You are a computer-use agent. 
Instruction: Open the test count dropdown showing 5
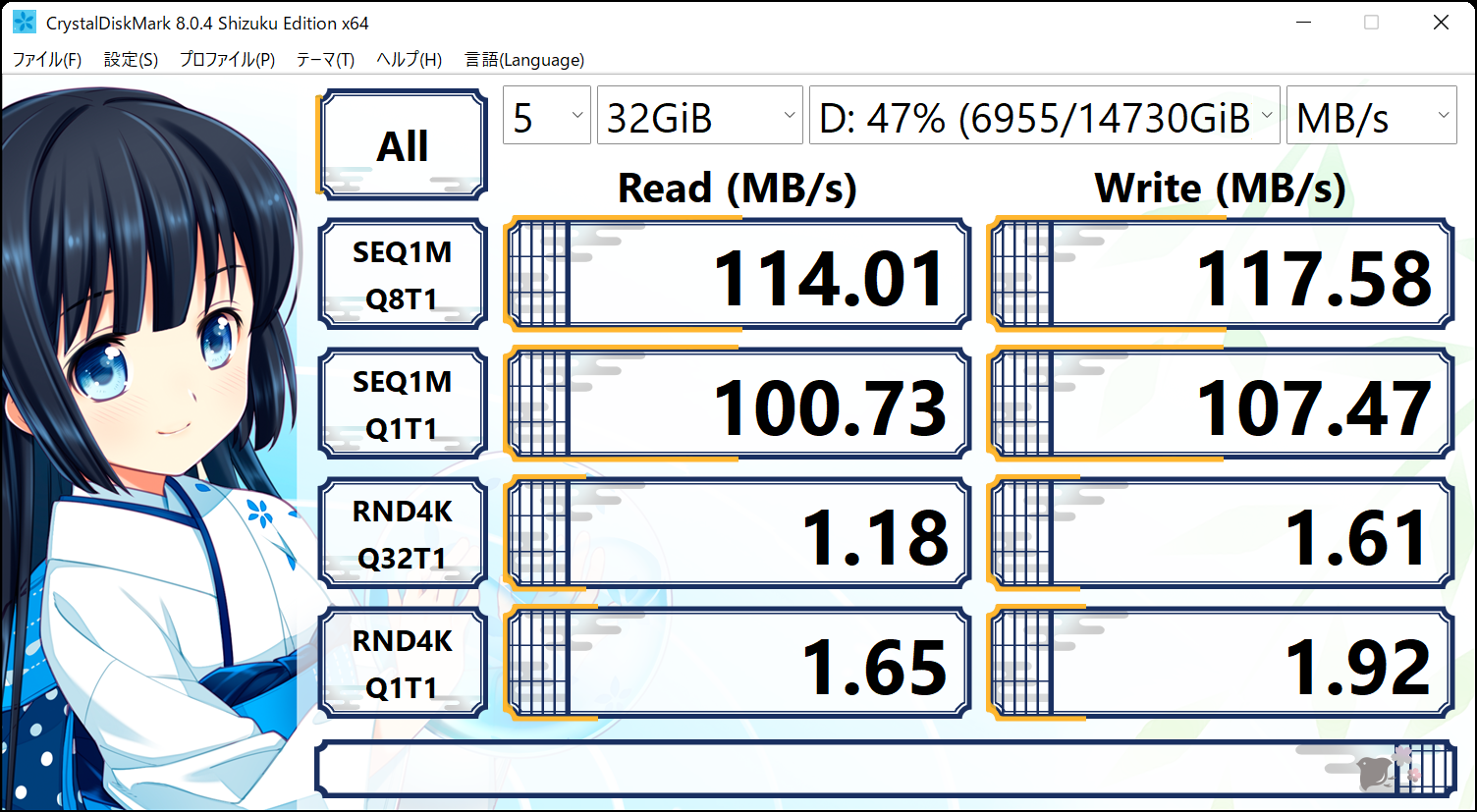pos(547,115)
